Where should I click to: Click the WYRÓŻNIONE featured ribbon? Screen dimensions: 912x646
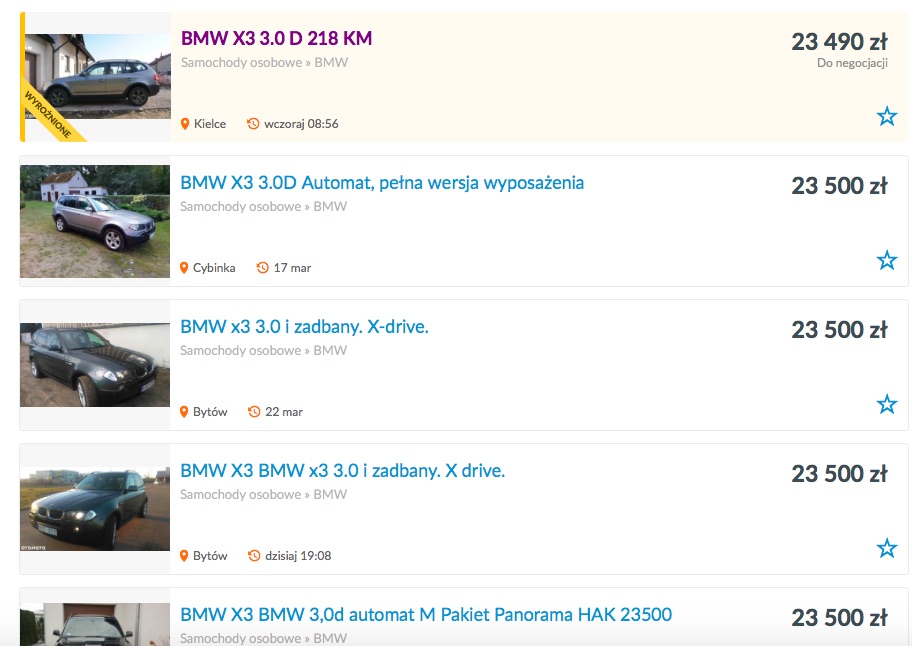pyautogui.click(x=49, y=113)
